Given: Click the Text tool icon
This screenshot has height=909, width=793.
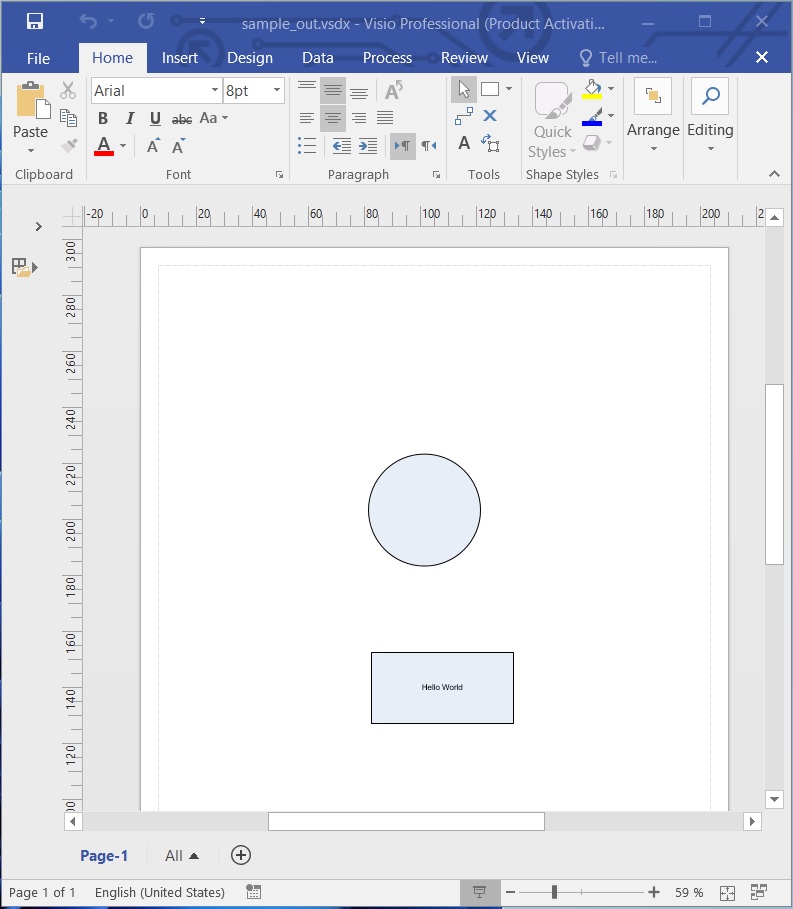Looking at the screenshot, I should coord(463,144).
